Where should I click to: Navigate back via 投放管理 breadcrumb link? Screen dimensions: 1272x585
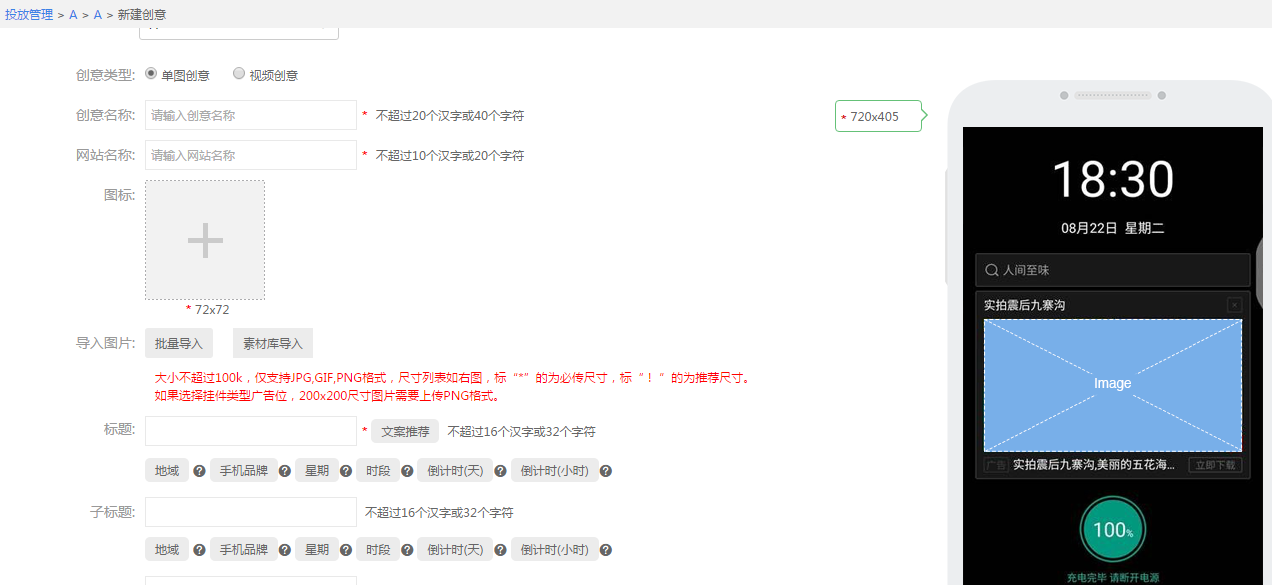click(28, 14)
